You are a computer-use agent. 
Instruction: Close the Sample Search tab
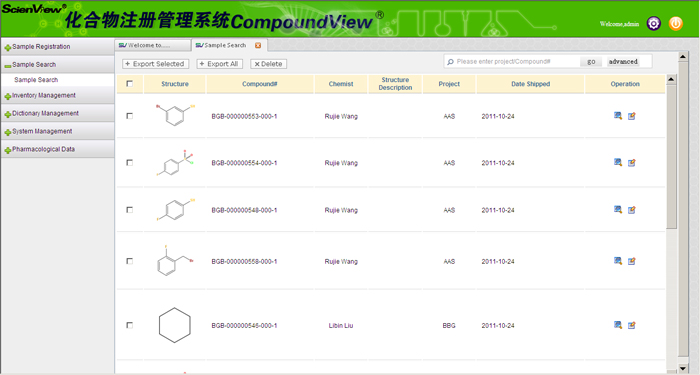click(x=258, y=45)
